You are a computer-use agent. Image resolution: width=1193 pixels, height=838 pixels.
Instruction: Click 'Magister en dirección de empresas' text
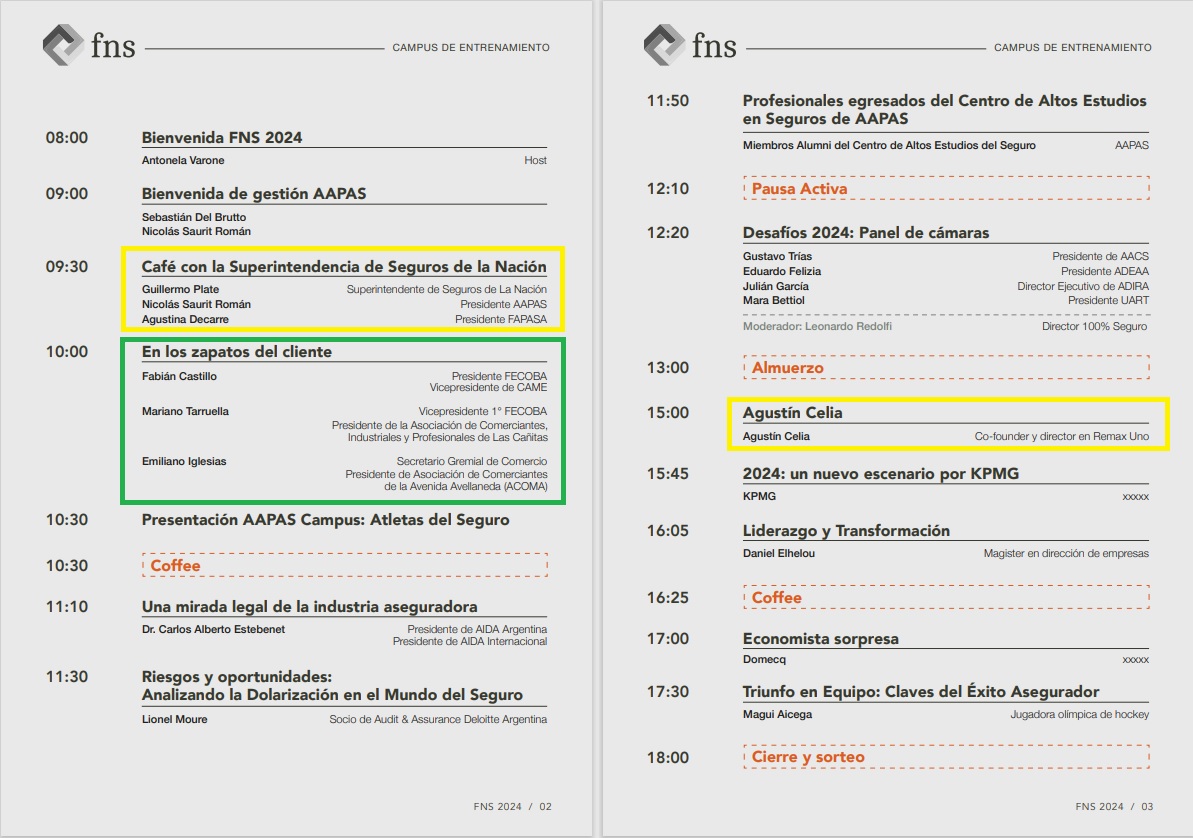[1066, 553]
